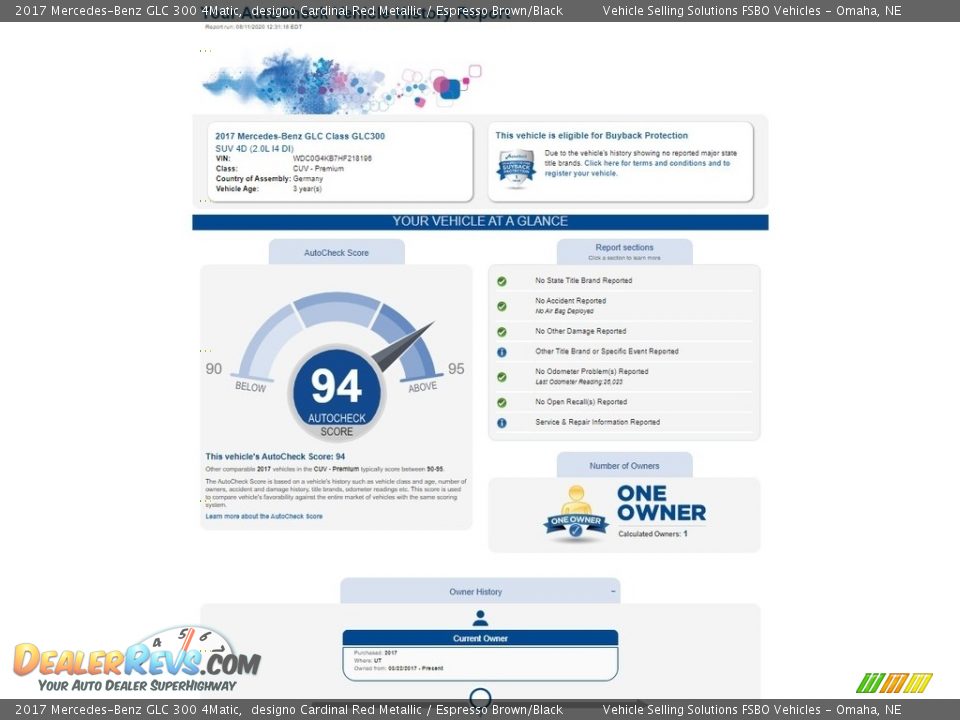960x720 pixels.
Task: Click the Current Owner header bar
Action: pyautogui.click(x=480, y=638)
